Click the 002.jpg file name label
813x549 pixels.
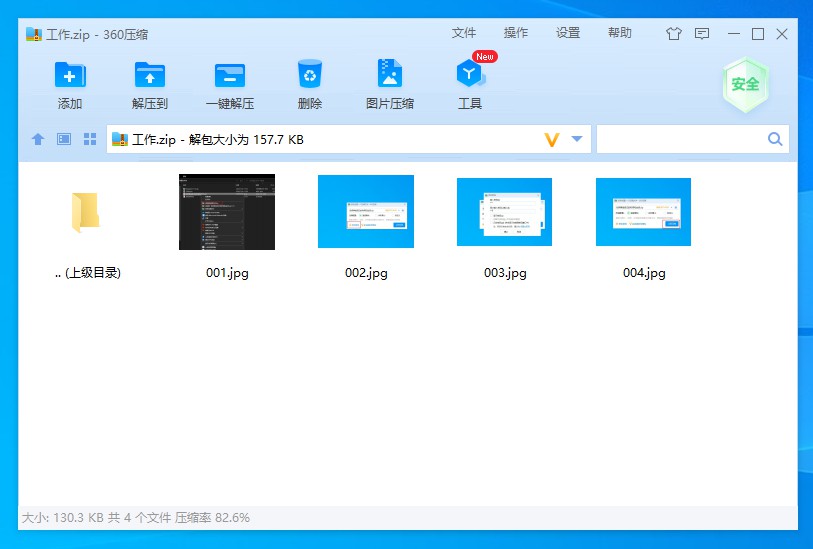[366, 273]
